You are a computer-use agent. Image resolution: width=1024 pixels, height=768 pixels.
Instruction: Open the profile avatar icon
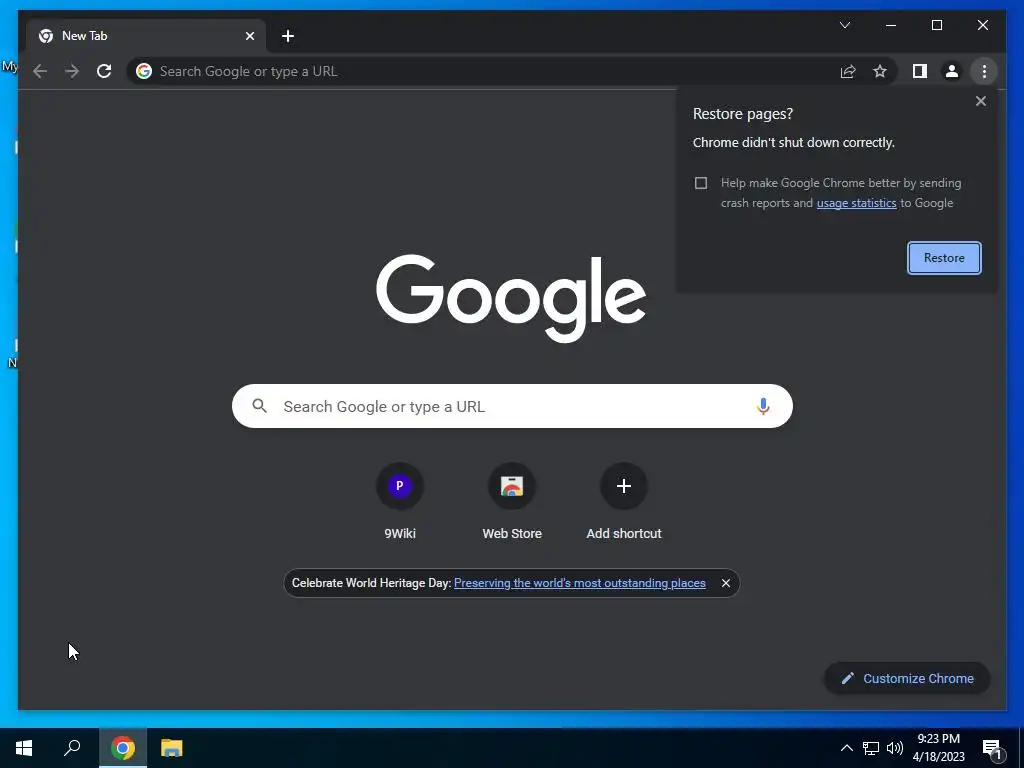click(952, 71)
